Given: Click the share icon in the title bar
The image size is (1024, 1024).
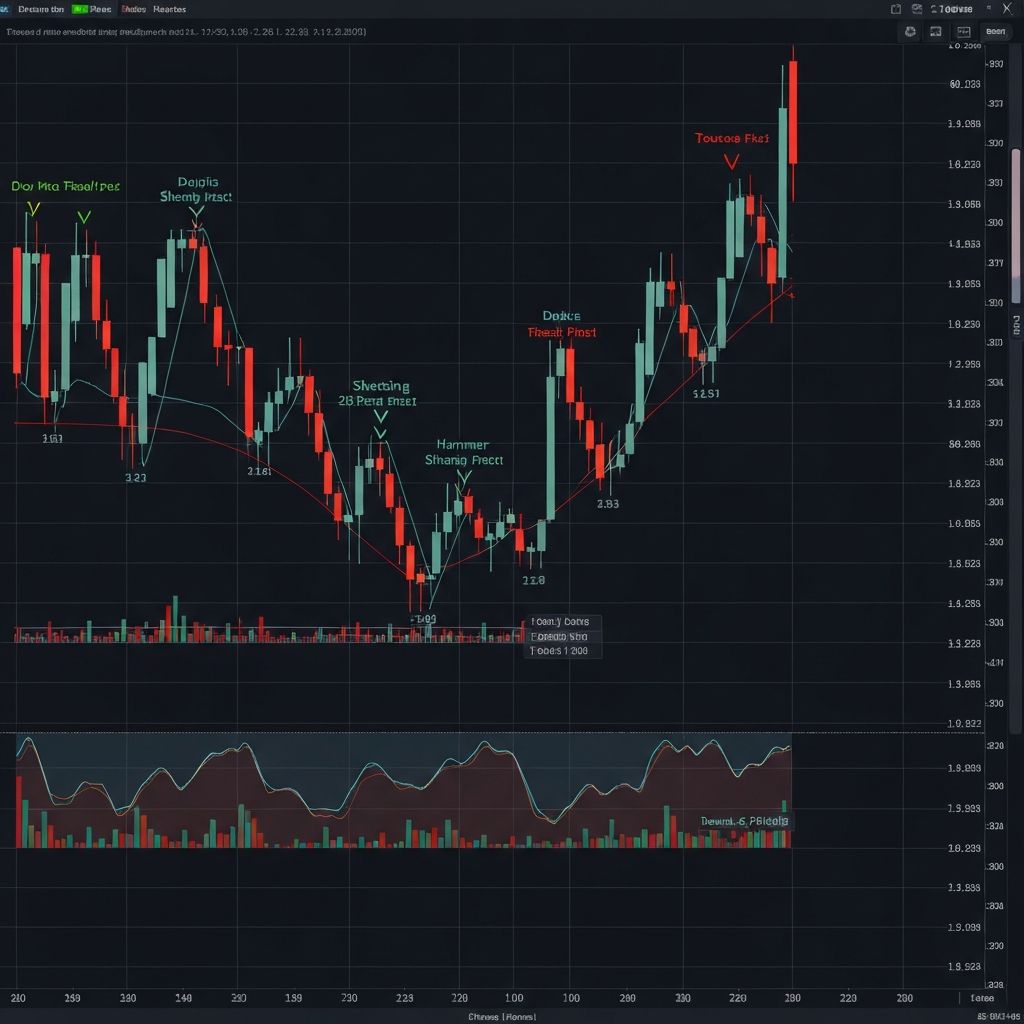Looking at the screenshot, I should point(896,9).
